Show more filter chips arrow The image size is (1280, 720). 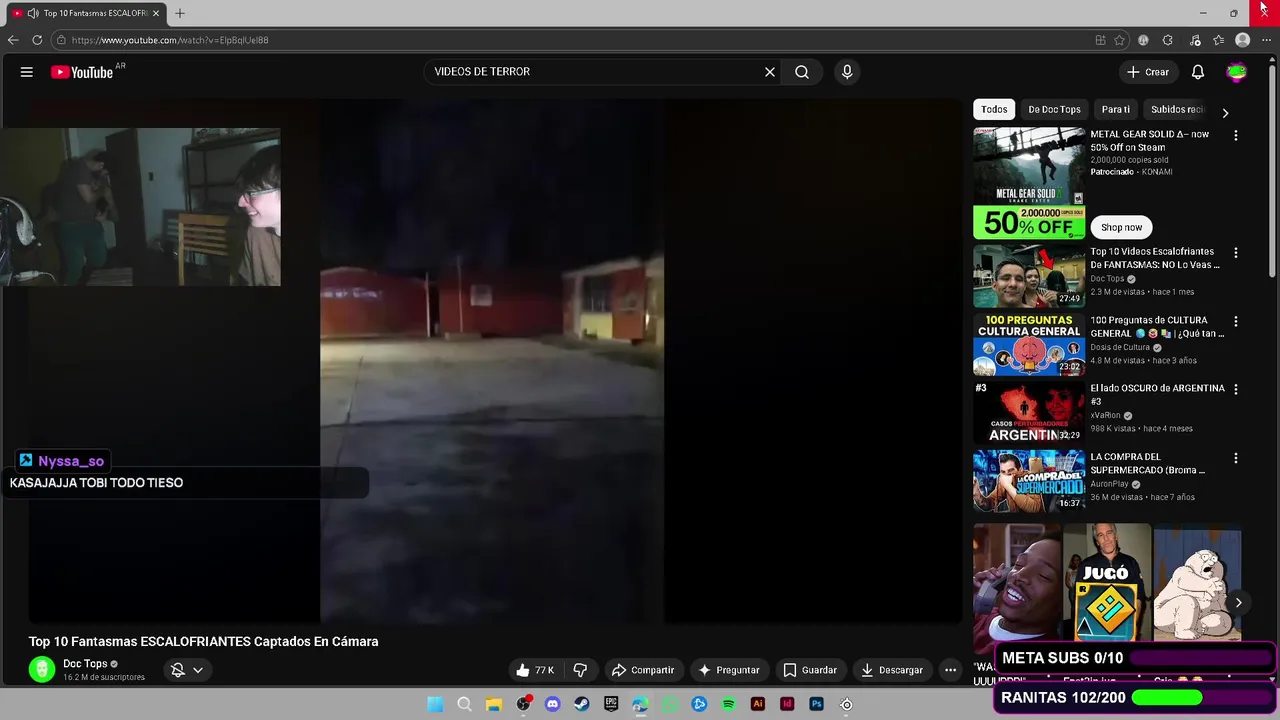tap(1225, 112)
